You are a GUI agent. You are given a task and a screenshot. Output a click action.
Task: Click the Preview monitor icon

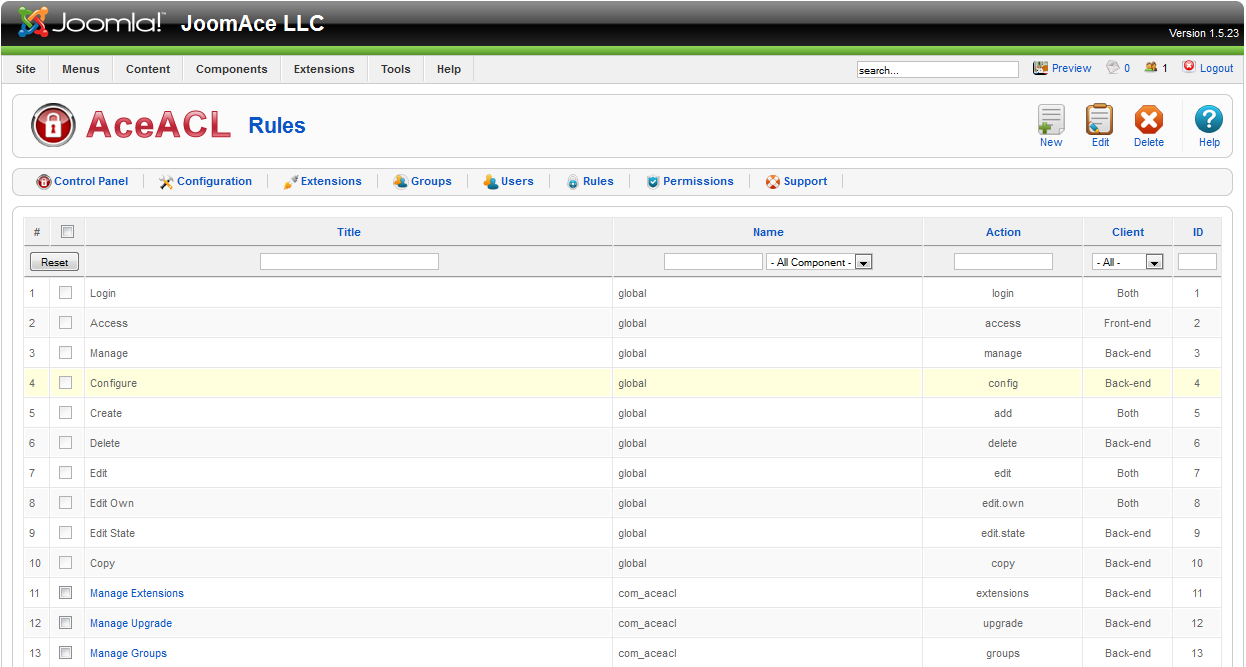pos(1040,68)
